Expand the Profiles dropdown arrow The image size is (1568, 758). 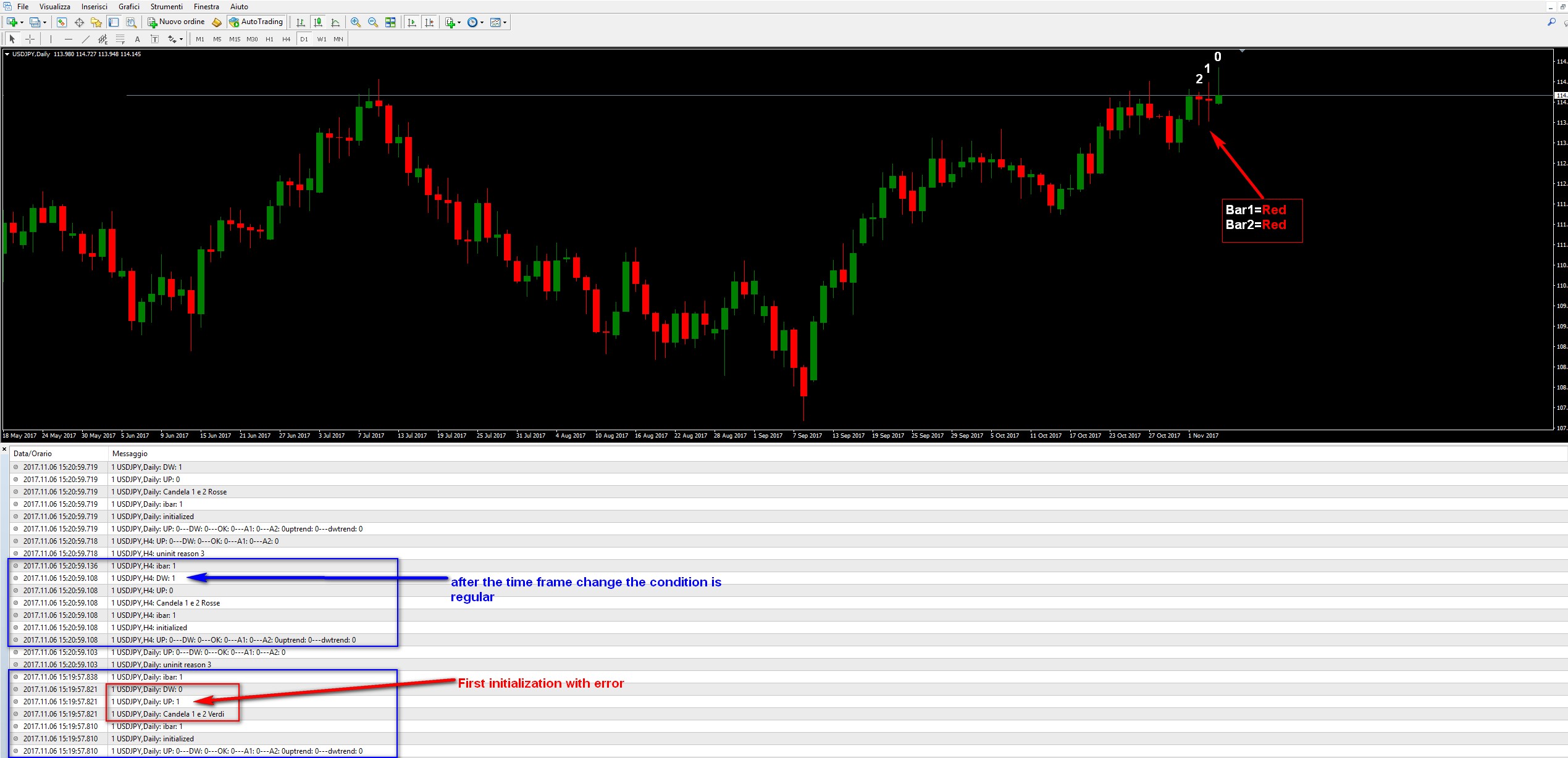pyautogui.click(x=44, y=23)
